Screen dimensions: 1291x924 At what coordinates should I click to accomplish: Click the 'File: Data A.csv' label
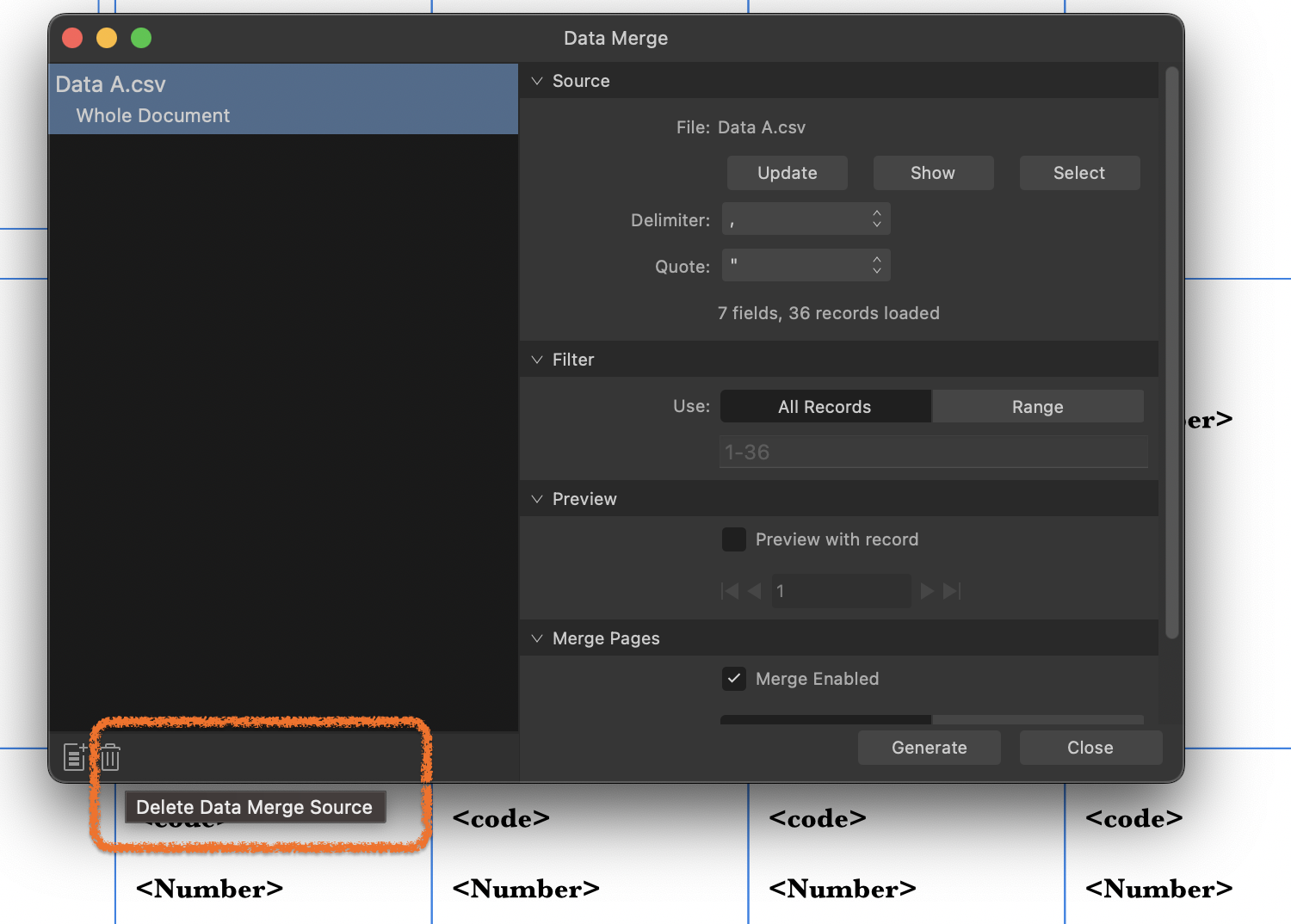741,127
